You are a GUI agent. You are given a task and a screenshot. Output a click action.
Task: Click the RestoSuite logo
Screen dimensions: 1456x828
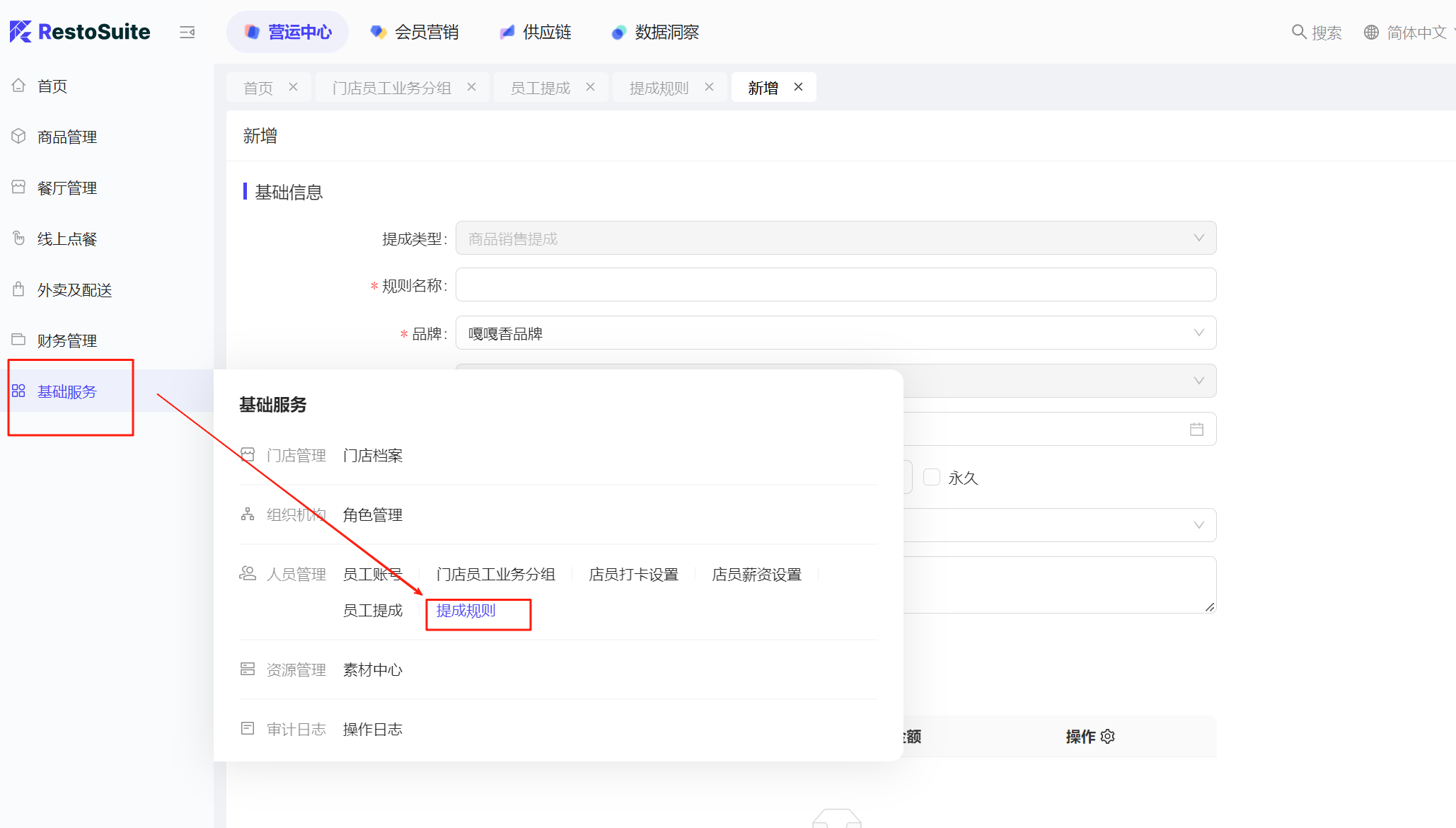coord(80,32)
